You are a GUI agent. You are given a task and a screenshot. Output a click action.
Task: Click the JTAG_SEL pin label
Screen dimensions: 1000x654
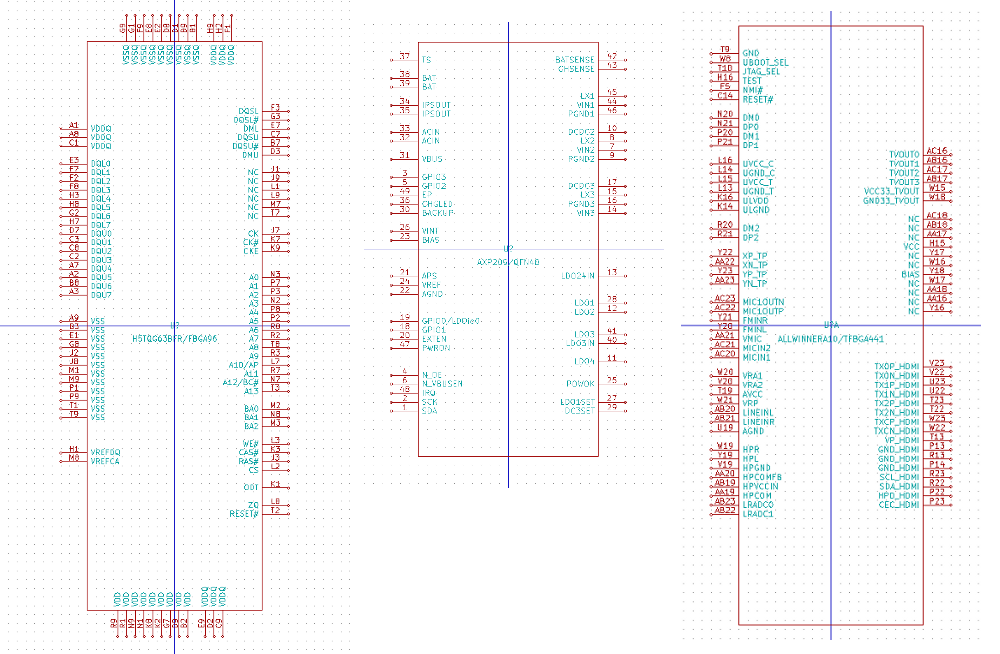[761, 71]
